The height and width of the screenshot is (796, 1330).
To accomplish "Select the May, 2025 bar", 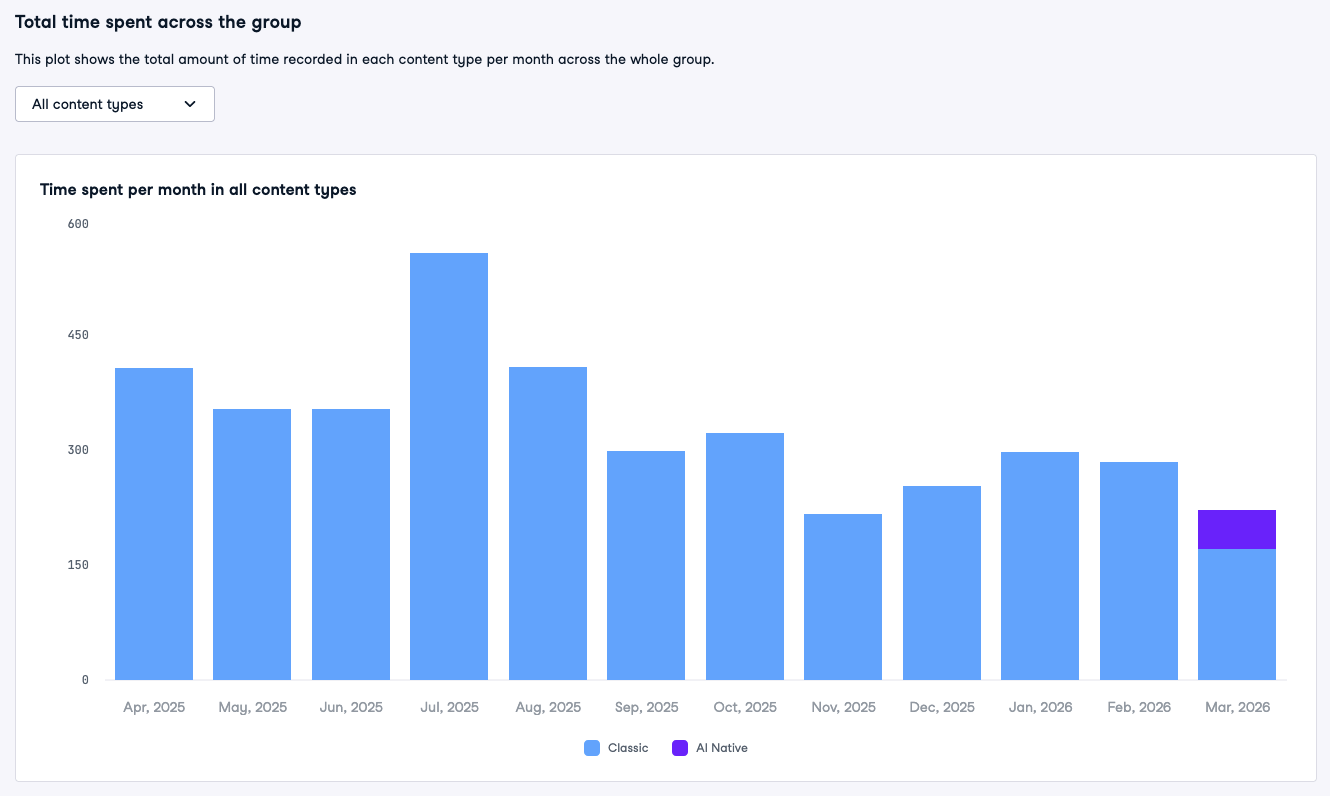I will (252, 544).
